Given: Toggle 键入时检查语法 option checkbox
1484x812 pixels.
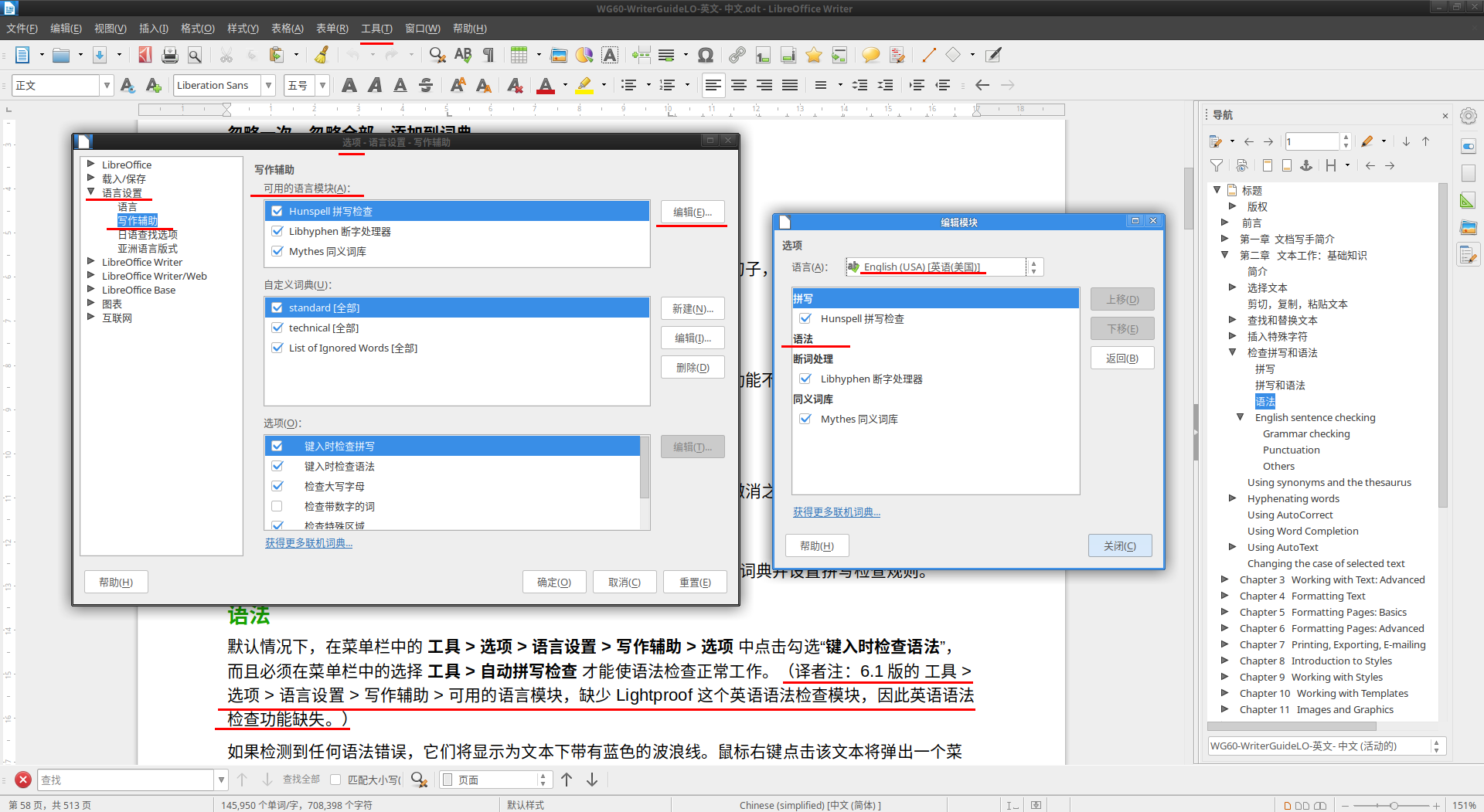Looking at the screenshot, I should pos(277,466).
